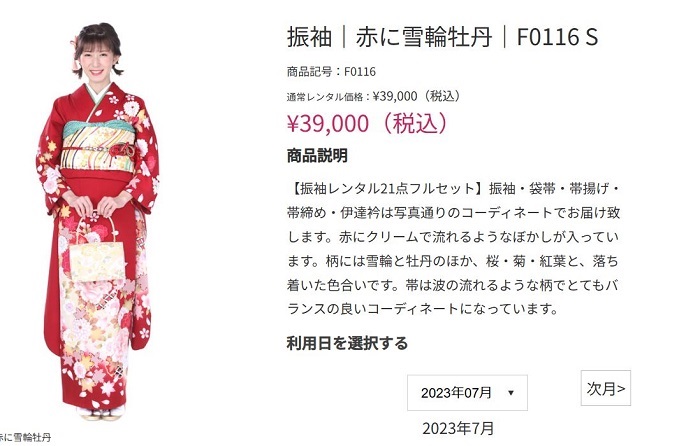Screen dimensions: 700x446
Task: Click the striped obi belt in the photo
Action: click(x=98, y=146)
